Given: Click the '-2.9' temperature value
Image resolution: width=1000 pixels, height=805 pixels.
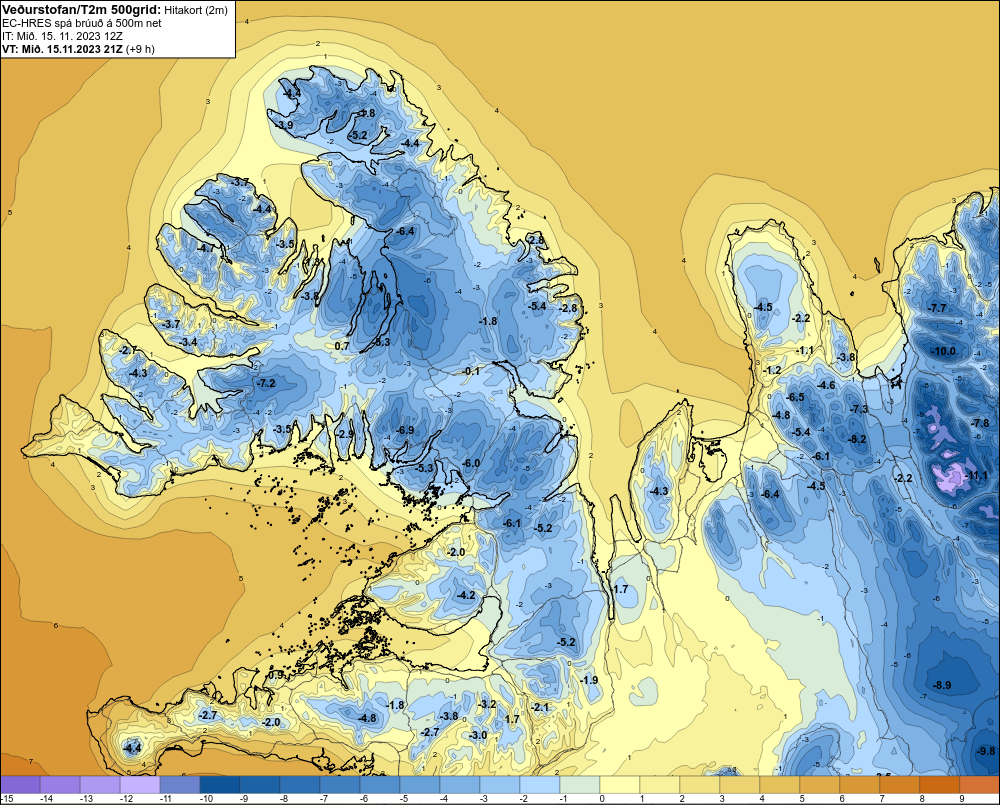Looking at the screenshot, I should [344, 433].
